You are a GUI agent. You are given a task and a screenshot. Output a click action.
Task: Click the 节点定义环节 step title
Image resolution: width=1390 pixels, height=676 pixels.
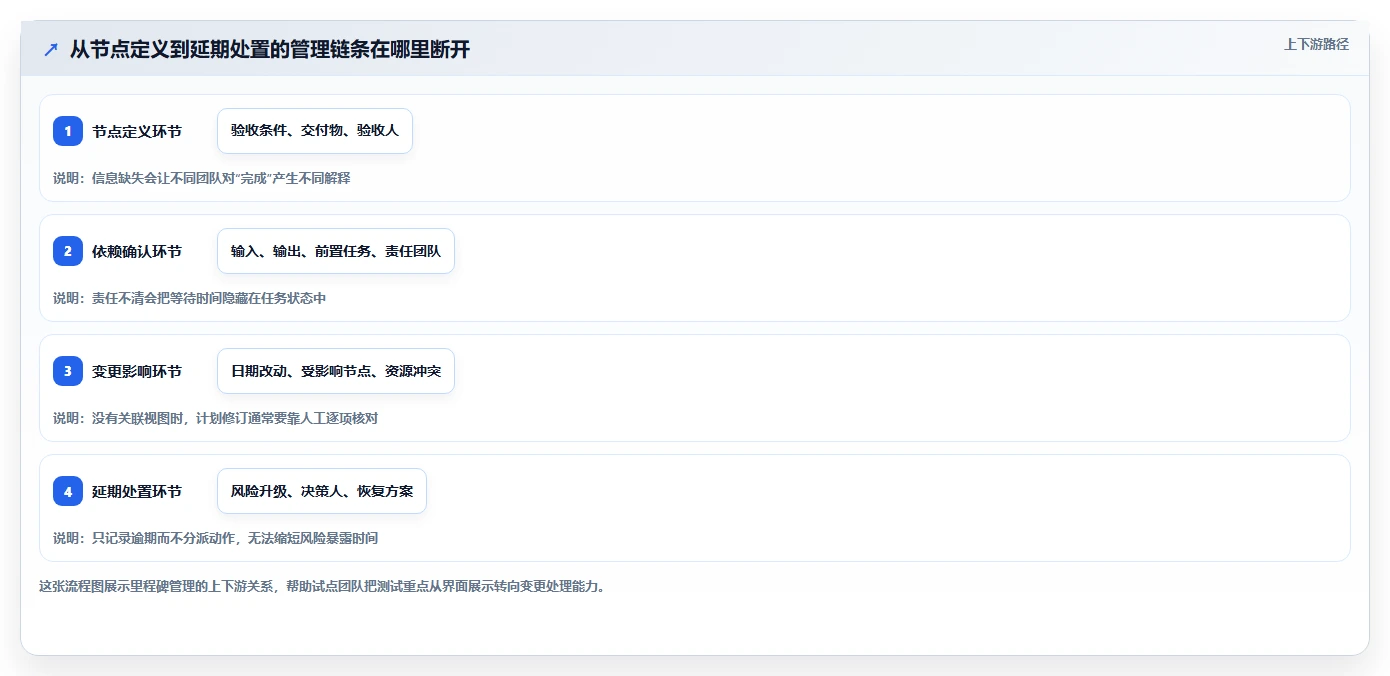(137, 132)
